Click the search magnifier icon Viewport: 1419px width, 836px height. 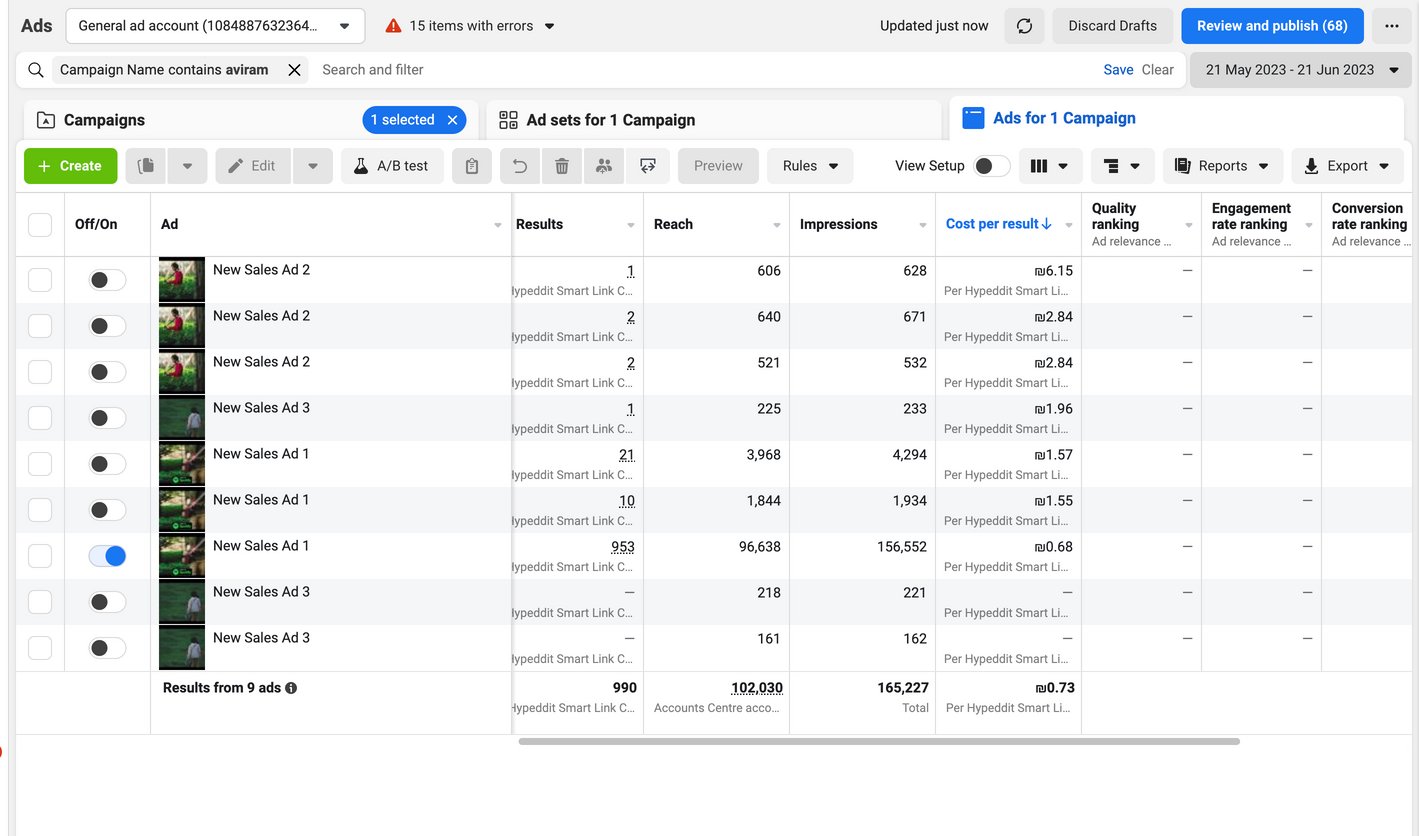pos(36,70)
